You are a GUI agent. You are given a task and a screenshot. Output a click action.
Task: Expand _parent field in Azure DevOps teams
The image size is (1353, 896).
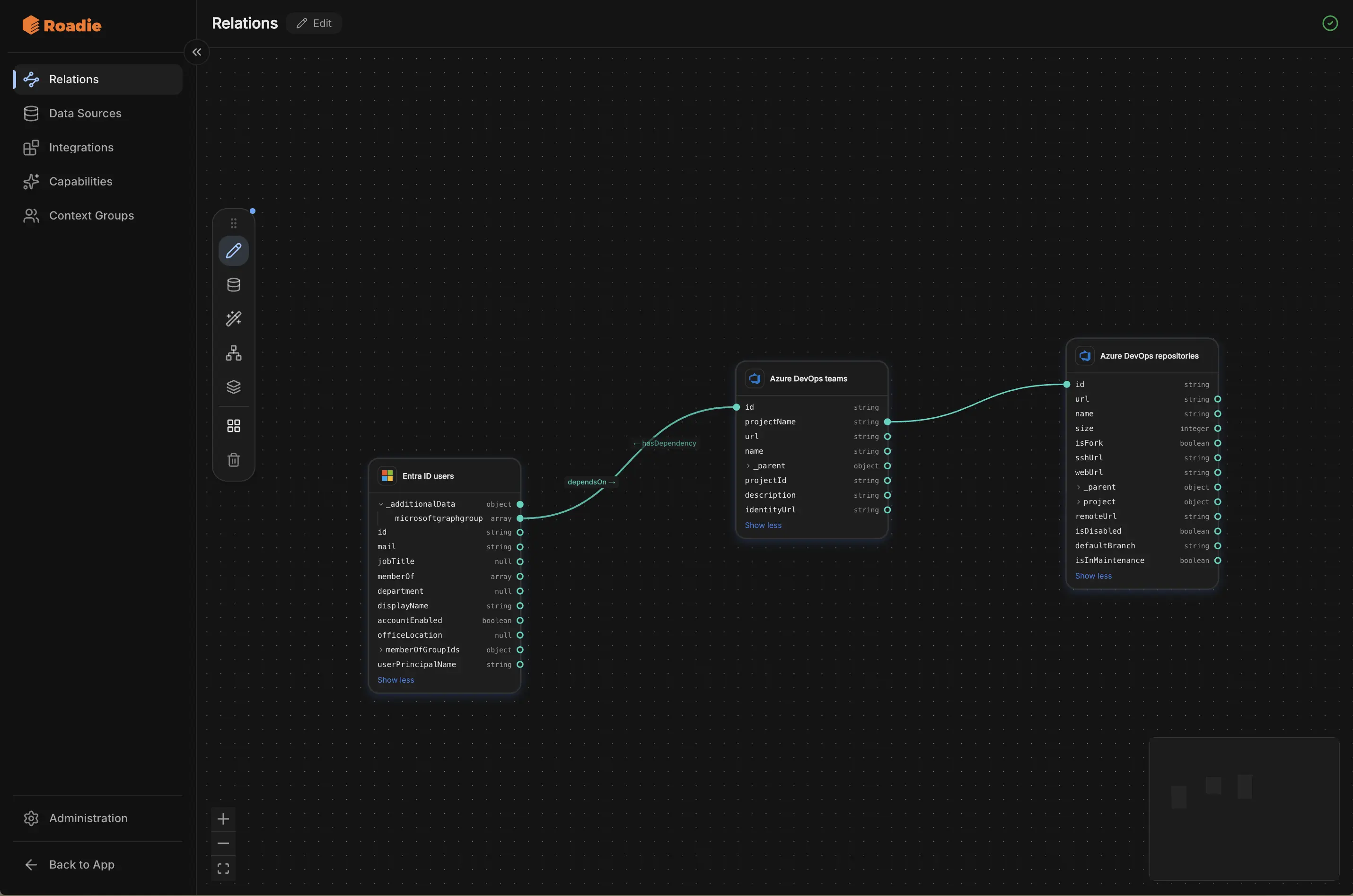(748, 466)
